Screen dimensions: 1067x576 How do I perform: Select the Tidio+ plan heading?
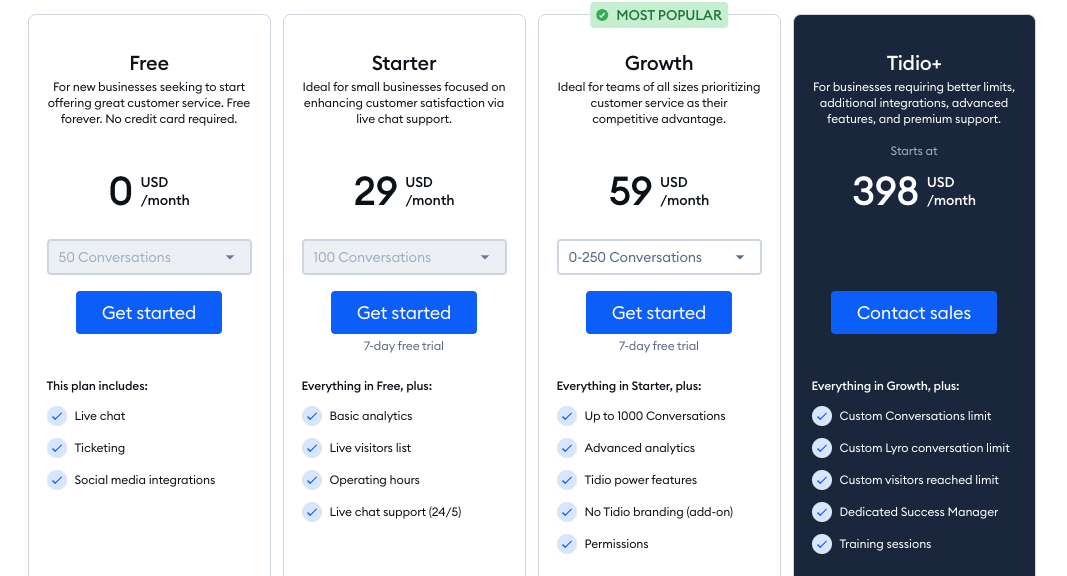(913, 63)
